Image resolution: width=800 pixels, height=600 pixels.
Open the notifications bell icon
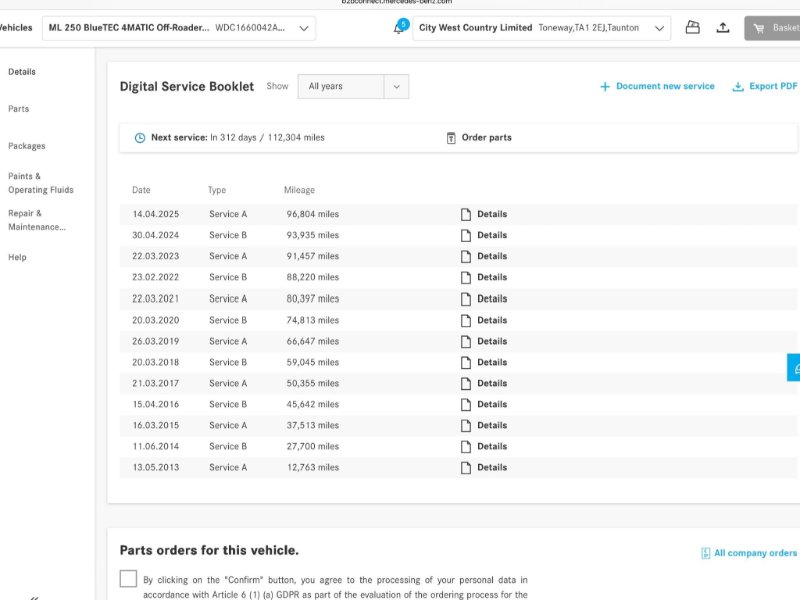click(398, 28)
